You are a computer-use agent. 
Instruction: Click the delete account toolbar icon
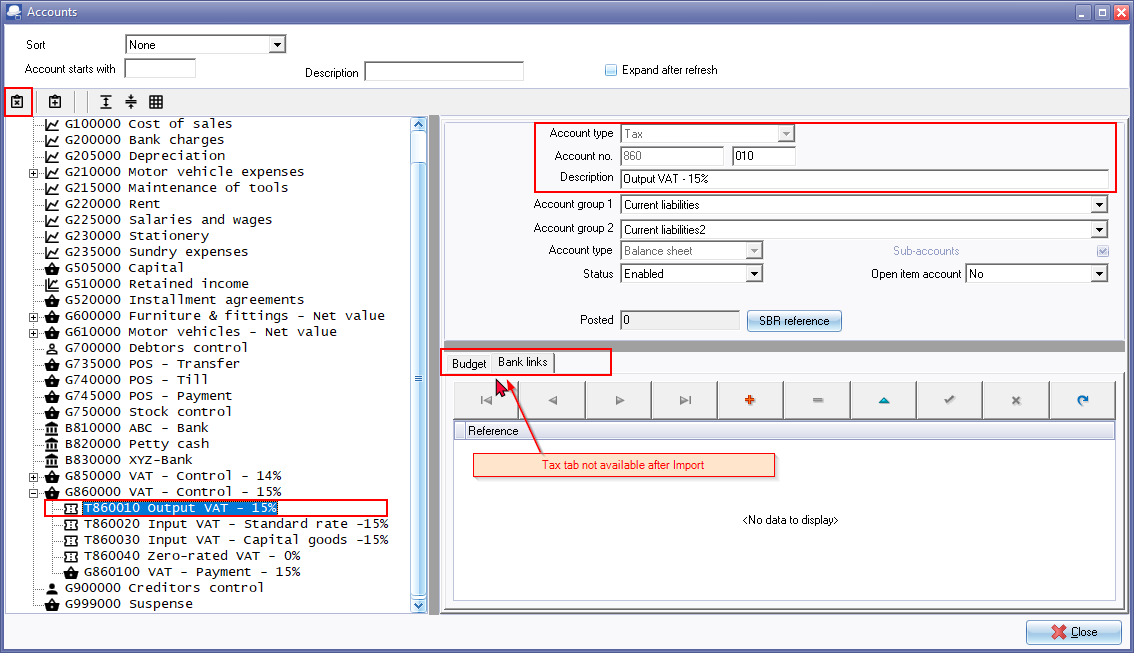pyautogui.click(x=17, y=102)
